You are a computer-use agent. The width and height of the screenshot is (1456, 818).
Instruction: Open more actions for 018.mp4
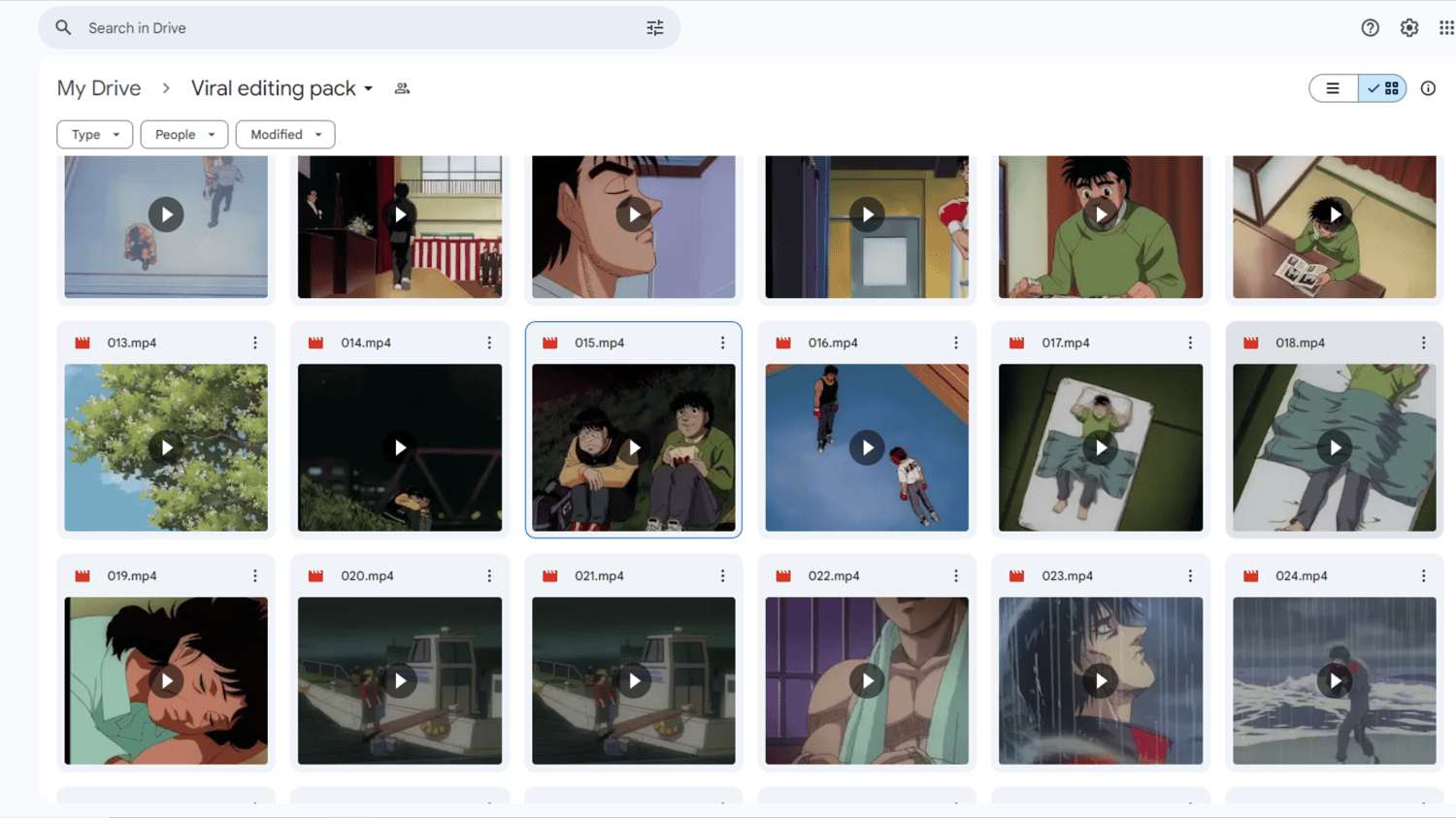(x=1424, y=343)
